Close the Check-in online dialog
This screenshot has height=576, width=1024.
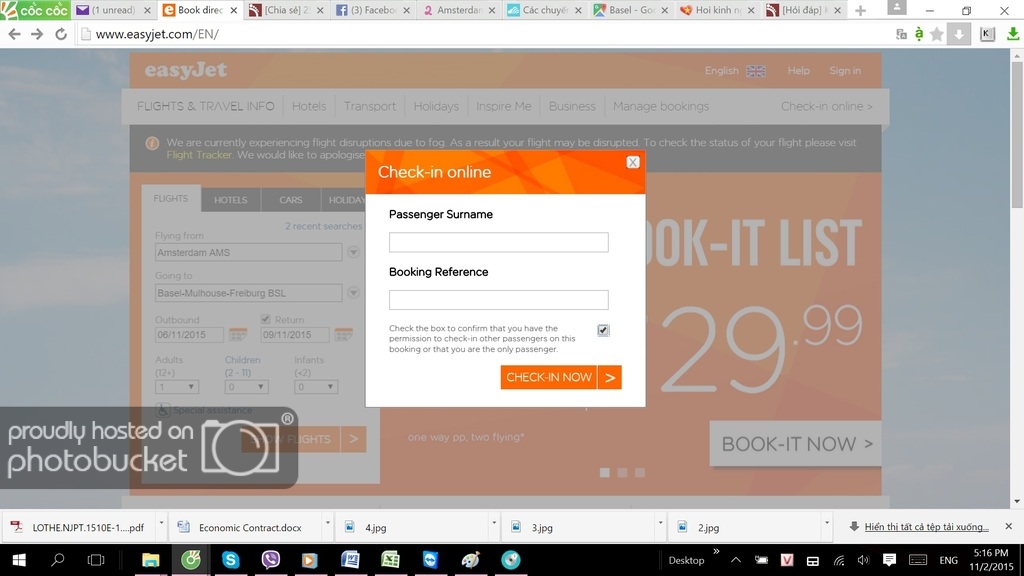[632, 162]
